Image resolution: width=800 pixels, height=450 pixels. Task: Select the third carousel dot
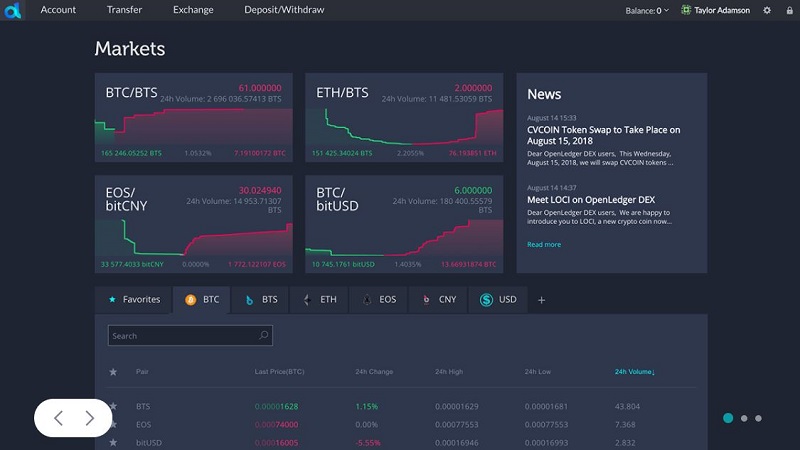pos(758,418)
